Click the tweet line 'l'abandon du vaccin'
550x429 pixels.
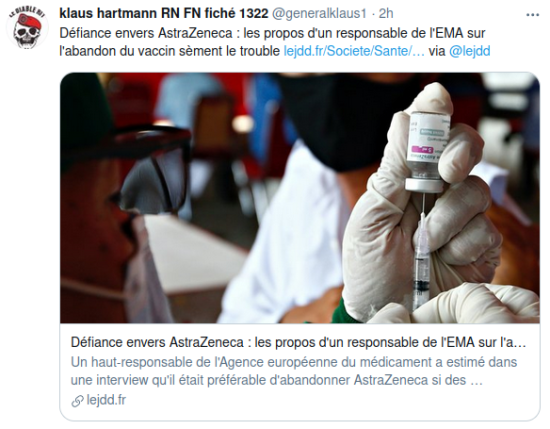click(x=169, y=51)
